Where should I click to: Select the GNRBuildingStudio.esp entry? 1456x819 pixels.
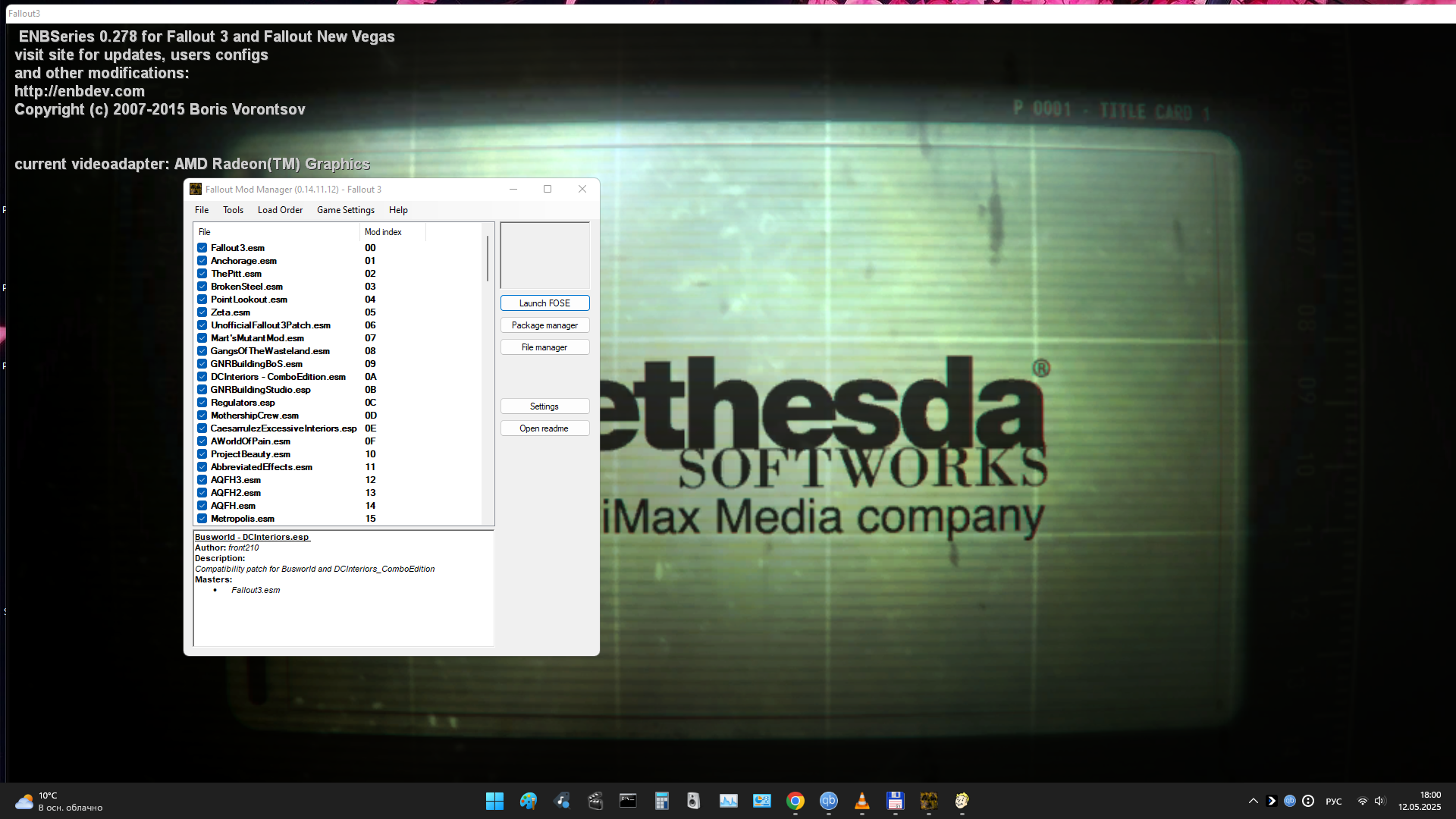260,390
